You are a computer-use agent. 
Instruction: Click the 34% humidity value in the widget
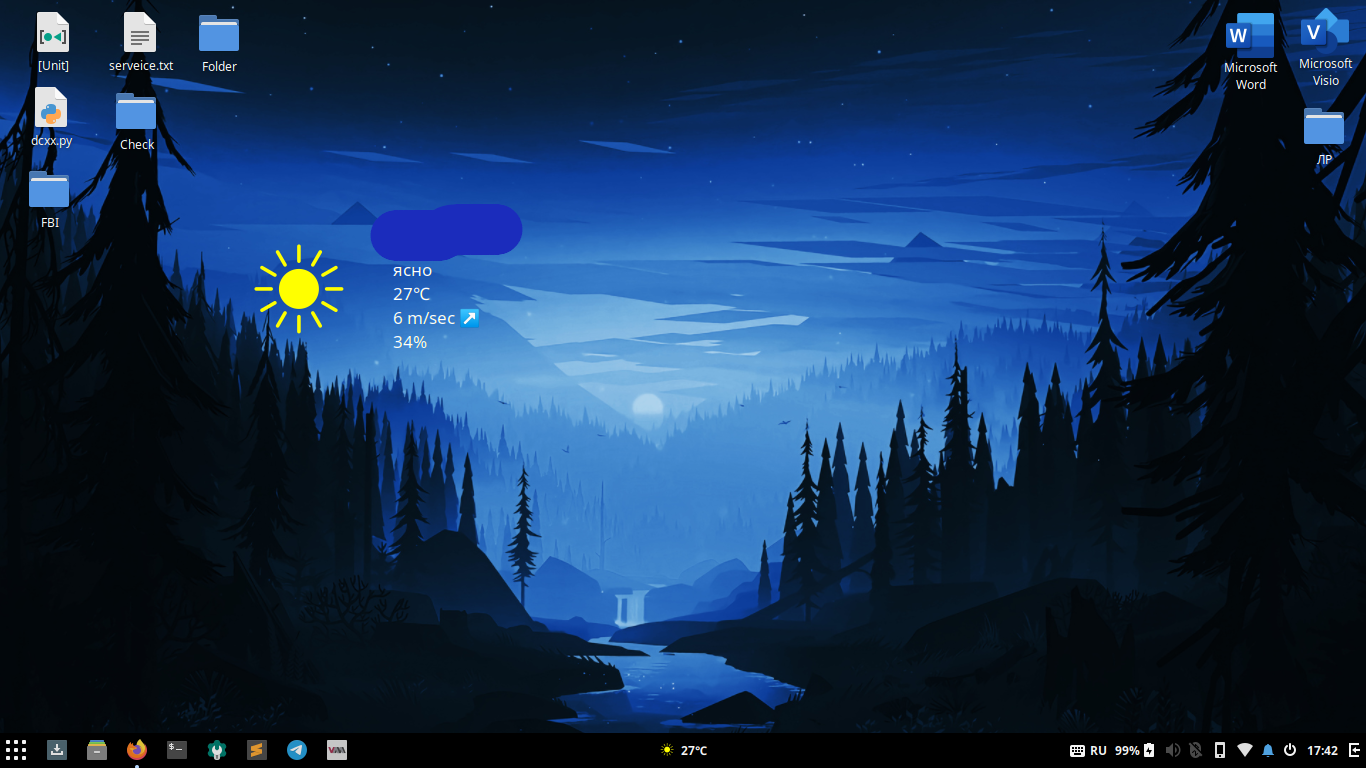(x=410, y=342)
